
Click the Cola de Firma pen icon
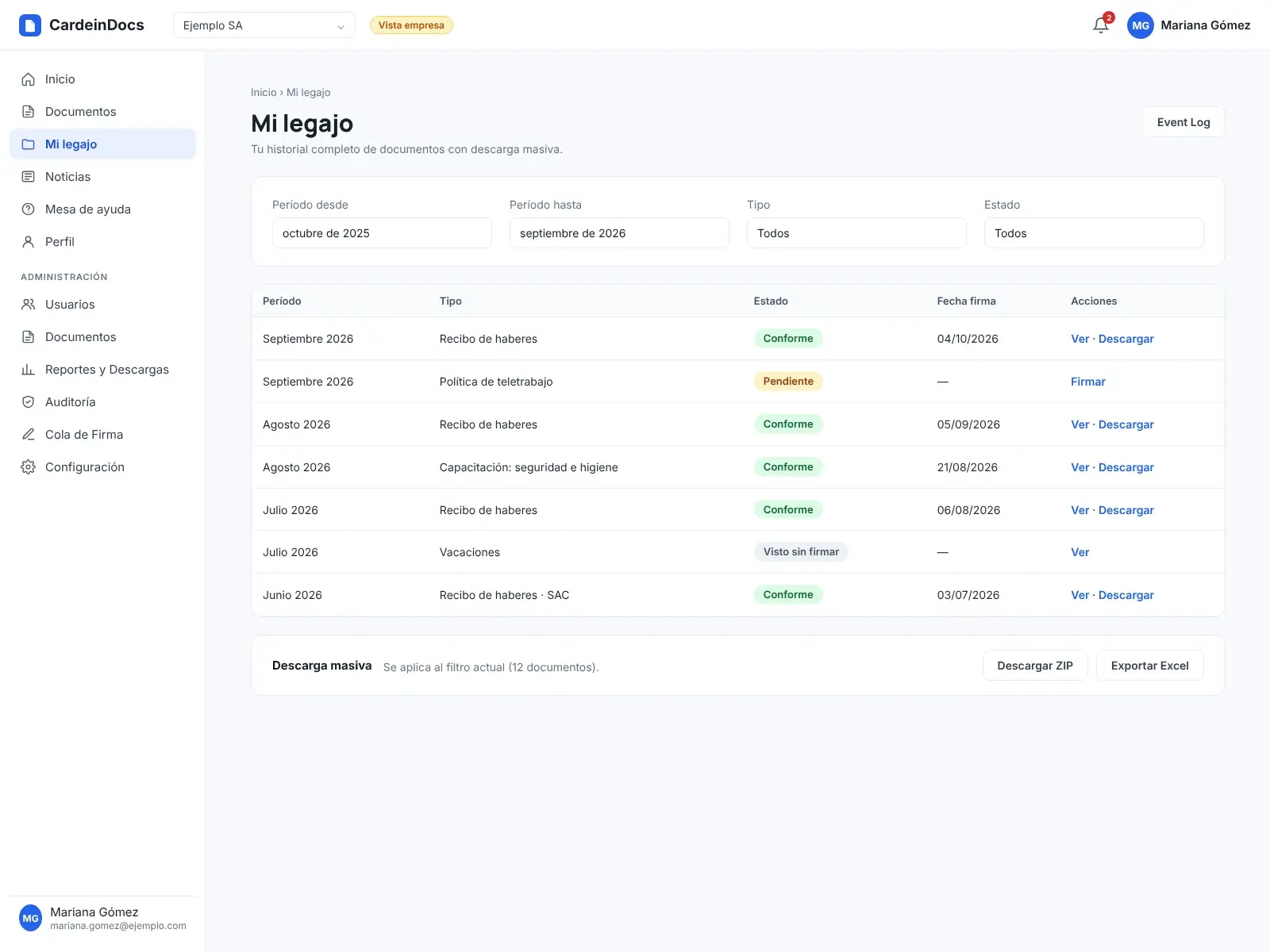tap(29, 435)
